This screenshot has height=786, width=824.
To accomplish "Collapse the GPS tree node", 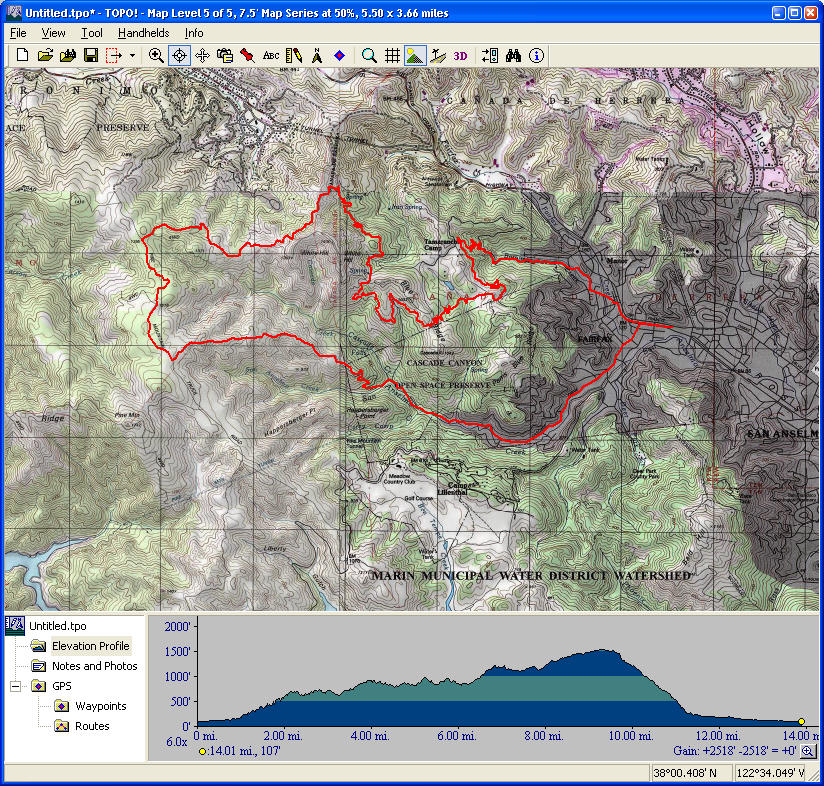I will coord(16,686).
